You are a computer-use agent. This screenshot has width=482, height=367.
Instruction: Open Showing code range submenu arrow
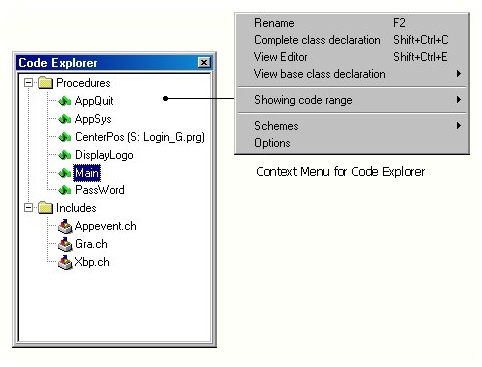click(x=459, y=99)
